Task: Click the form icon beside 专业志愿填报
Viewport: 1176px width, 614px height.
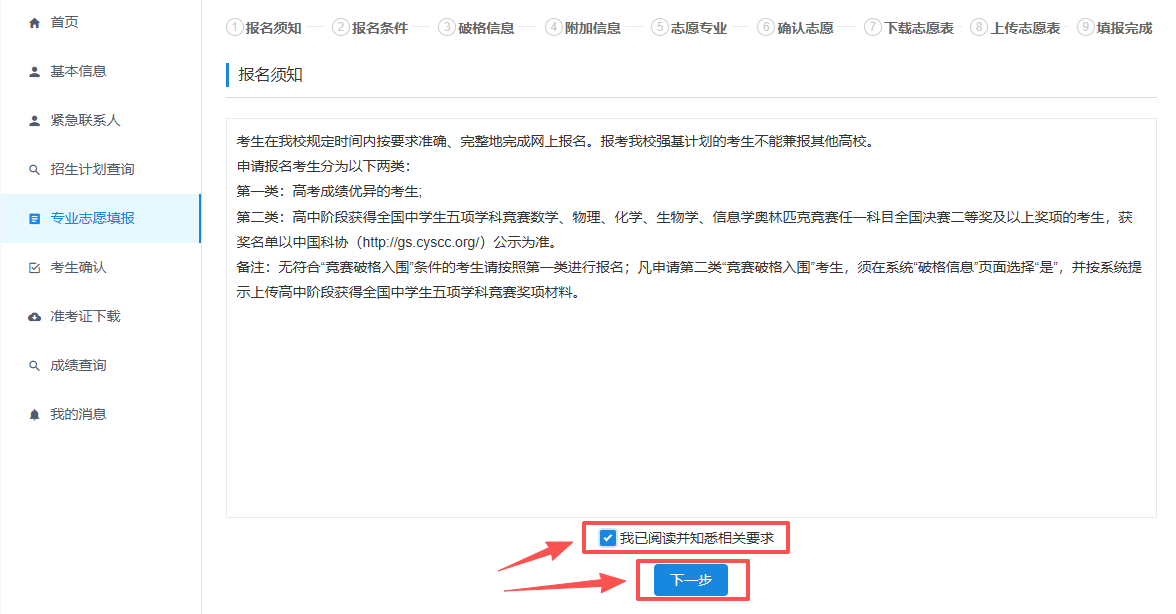Action: [x=35, y=218]
